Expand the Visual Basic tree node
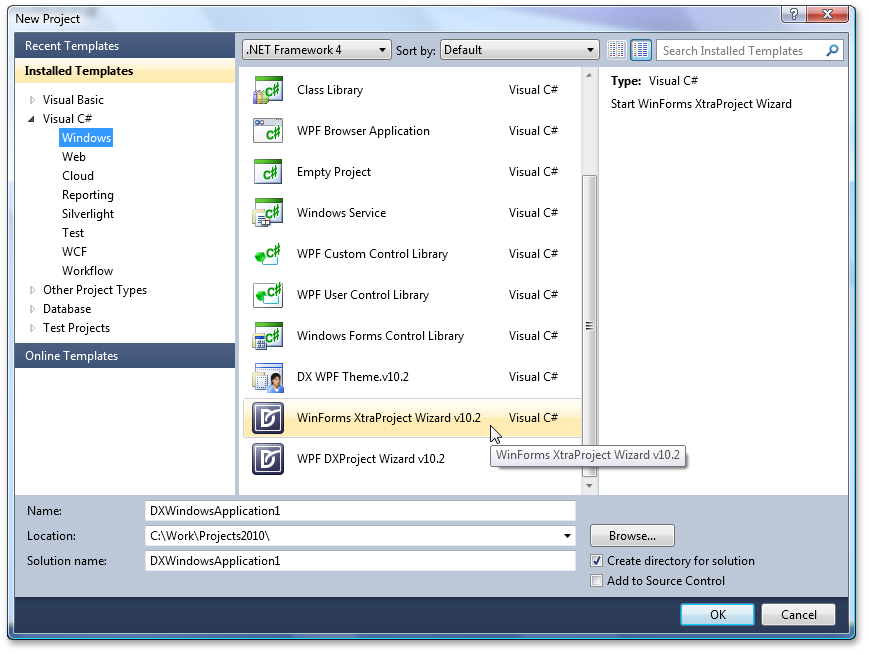The image size is (869, 655). click(x=32, y=100)
